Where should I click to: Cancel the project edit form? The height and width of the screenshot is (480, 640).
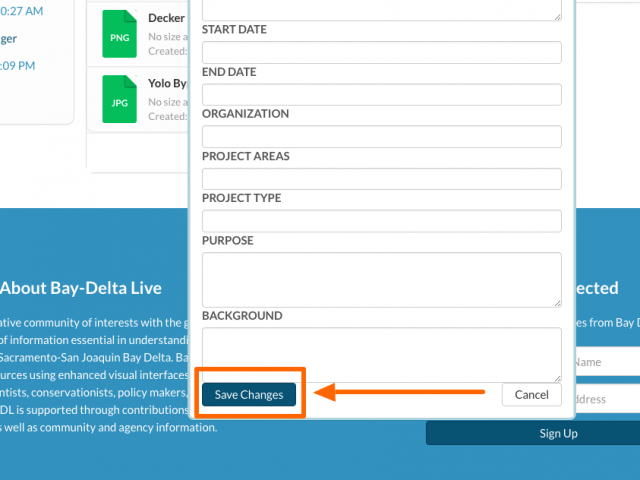[531, 395]
